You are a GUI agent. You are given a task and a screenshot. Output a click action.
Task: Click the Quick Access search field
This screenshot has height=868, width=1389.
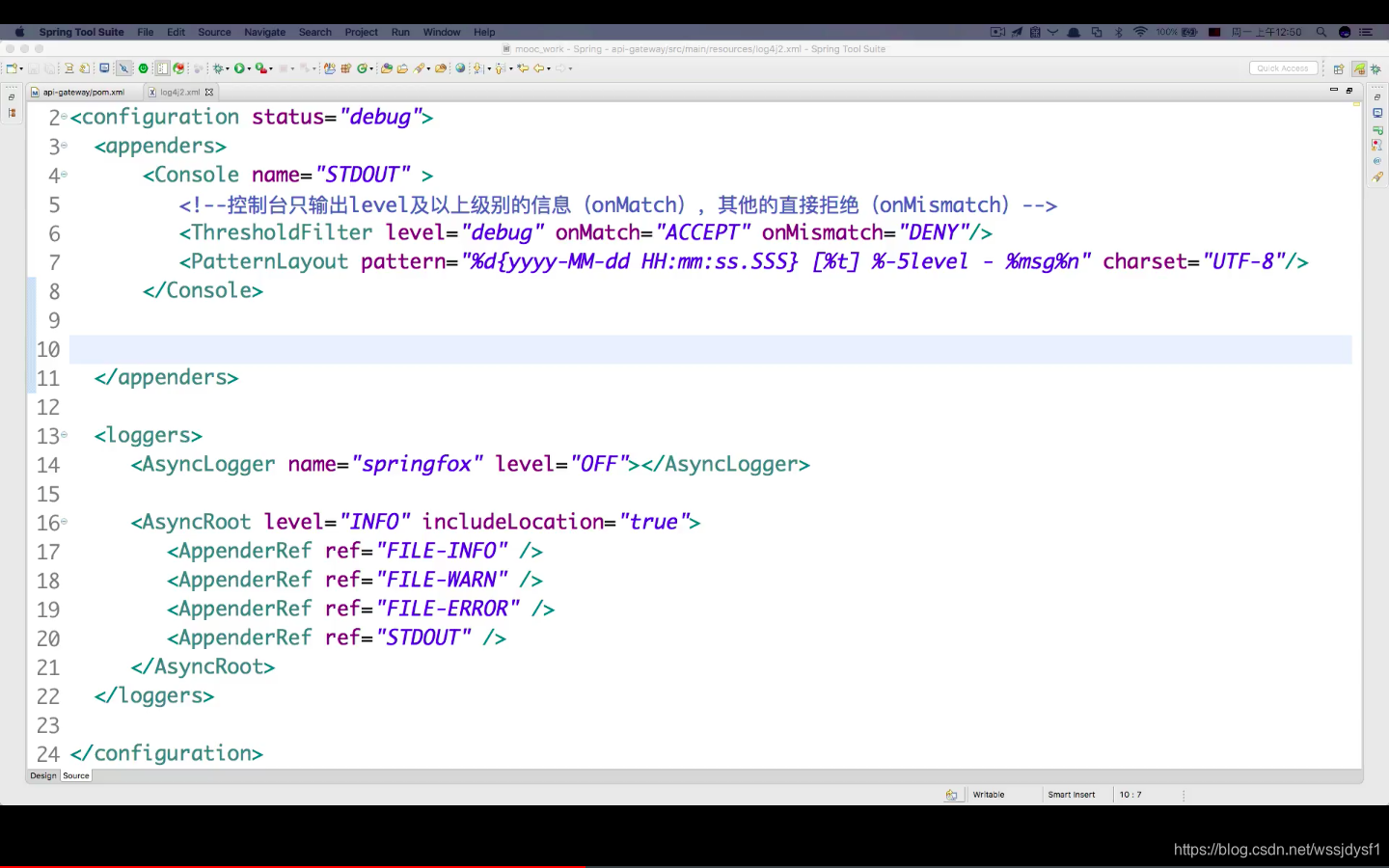coord(1283,68)
